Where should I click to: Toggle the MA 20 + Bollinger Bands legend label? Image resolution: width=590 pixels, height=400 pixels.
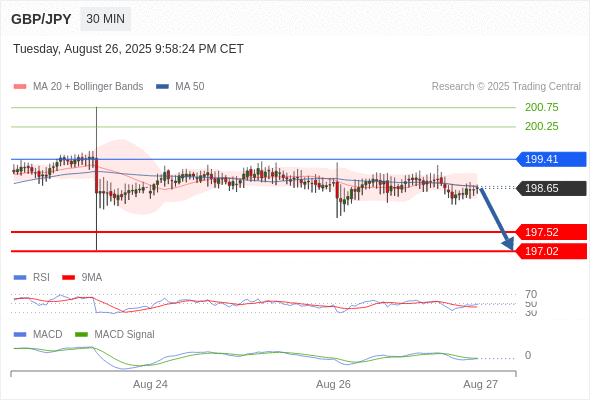coord(88,87)
